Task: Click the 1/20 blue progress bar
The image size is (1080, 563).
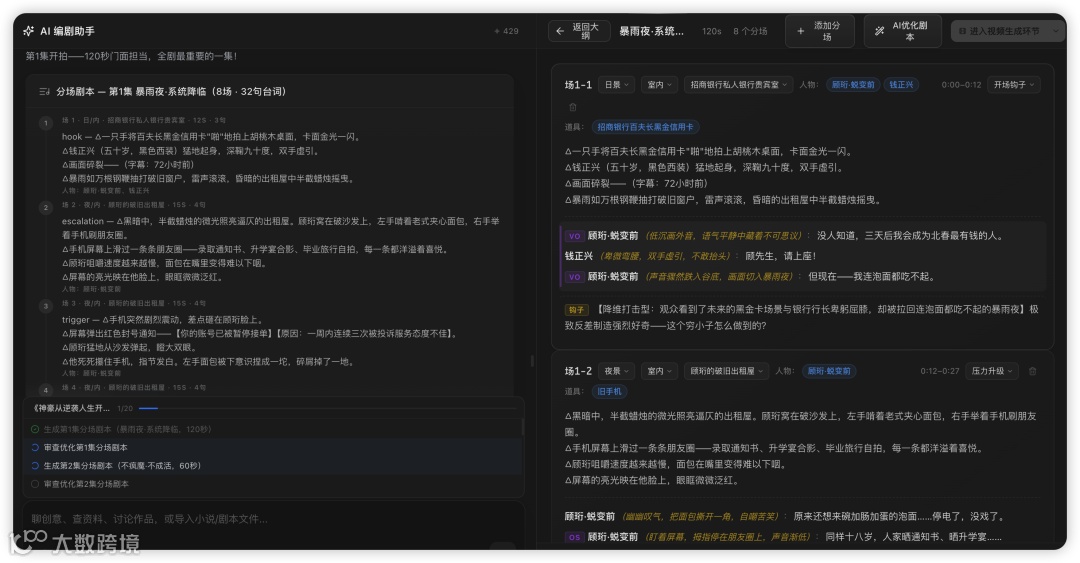Action: (x=327, y=409)
